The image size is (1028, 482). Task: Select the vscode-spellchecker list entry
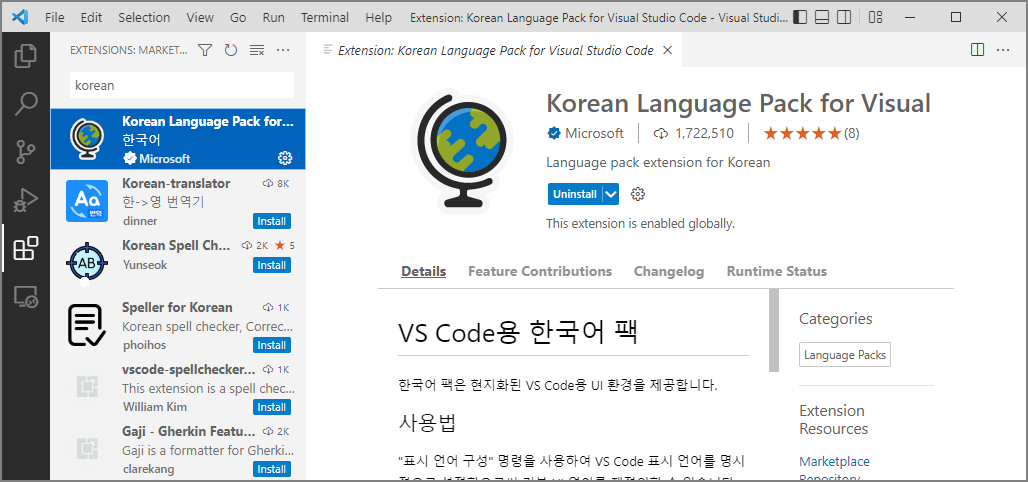[178, 388]
